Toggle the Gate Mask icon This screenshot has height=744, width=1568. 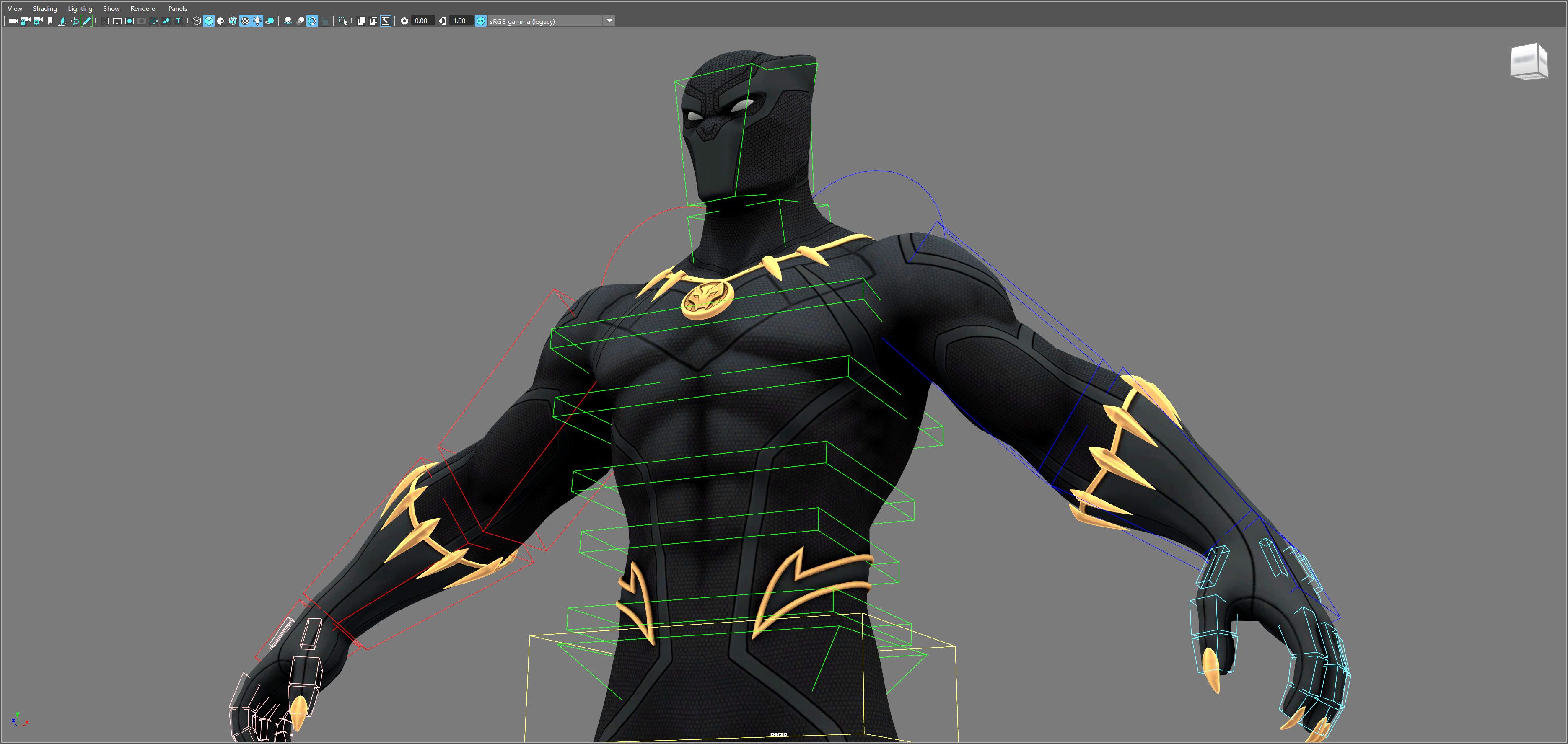tap(142, 21)
